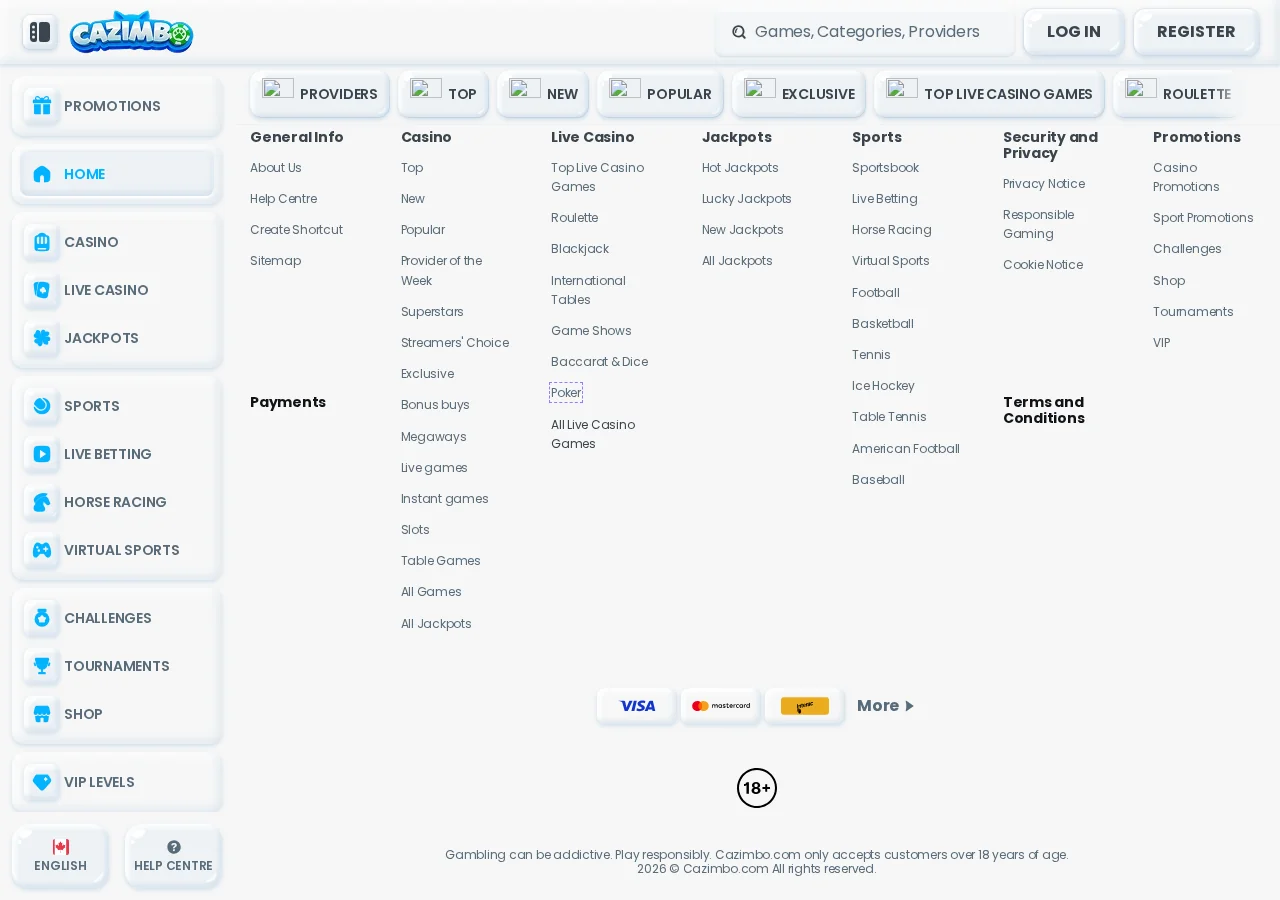The height and width of the screenshot is (900, 1280).
Task: Switch to the Top category tab
Action: pos(443,94)
